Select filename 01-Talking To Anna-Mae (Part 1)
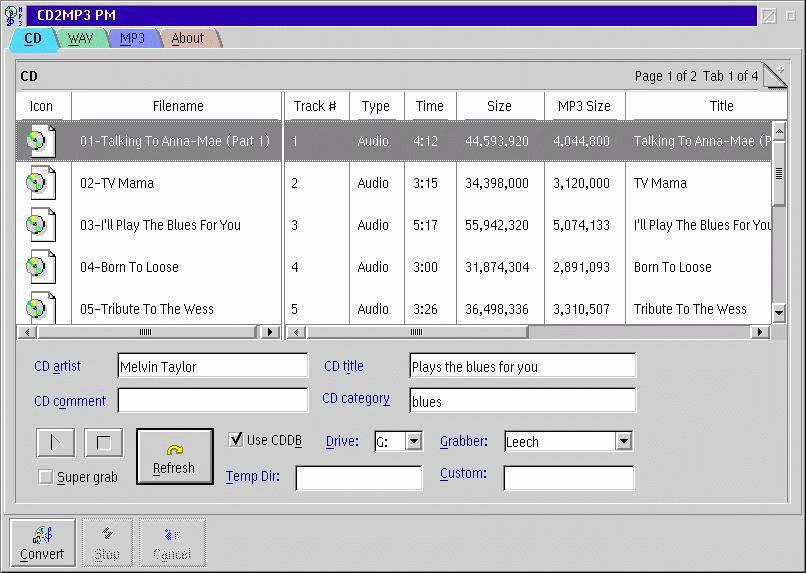 pos(175,141)
